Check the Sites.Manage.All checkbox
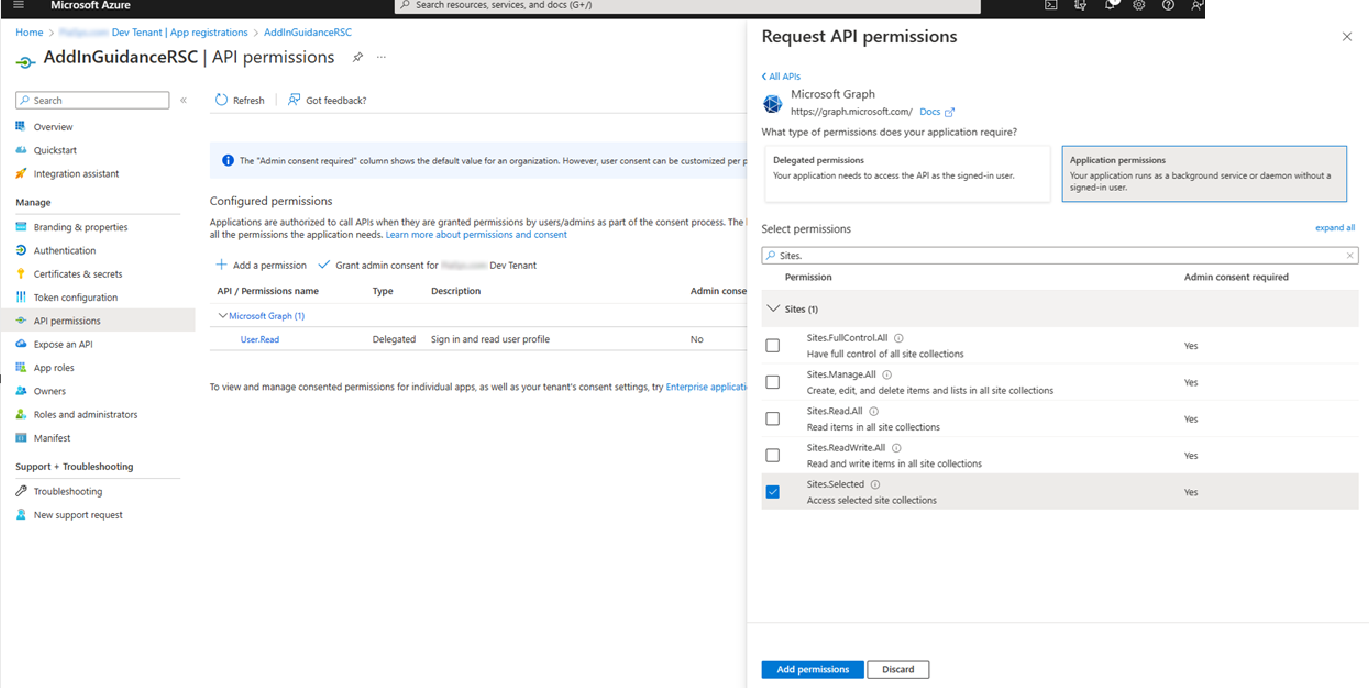This screenshot has width=1369, height=688. 772,382
